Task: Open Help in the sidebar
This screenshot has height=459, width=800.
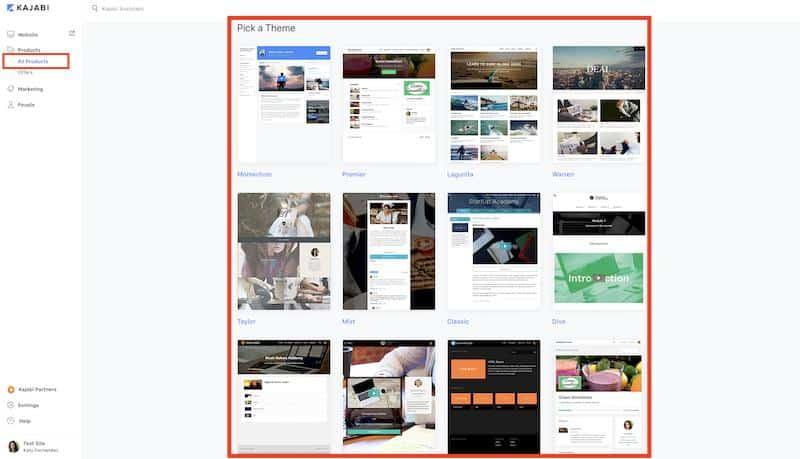Action: pyautogui.click(x=24, y=421)
